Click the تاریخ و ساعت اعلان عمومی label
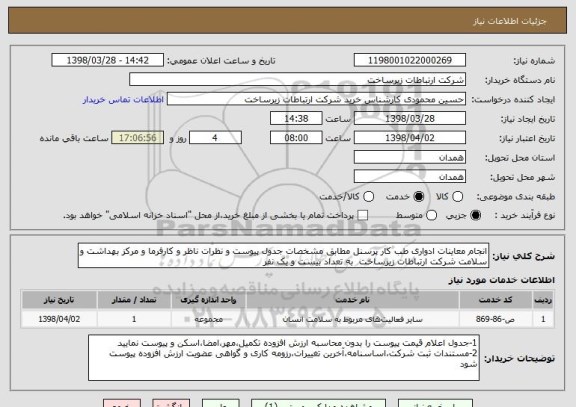Viewport: 576px width, 407px height. (221, 61)
